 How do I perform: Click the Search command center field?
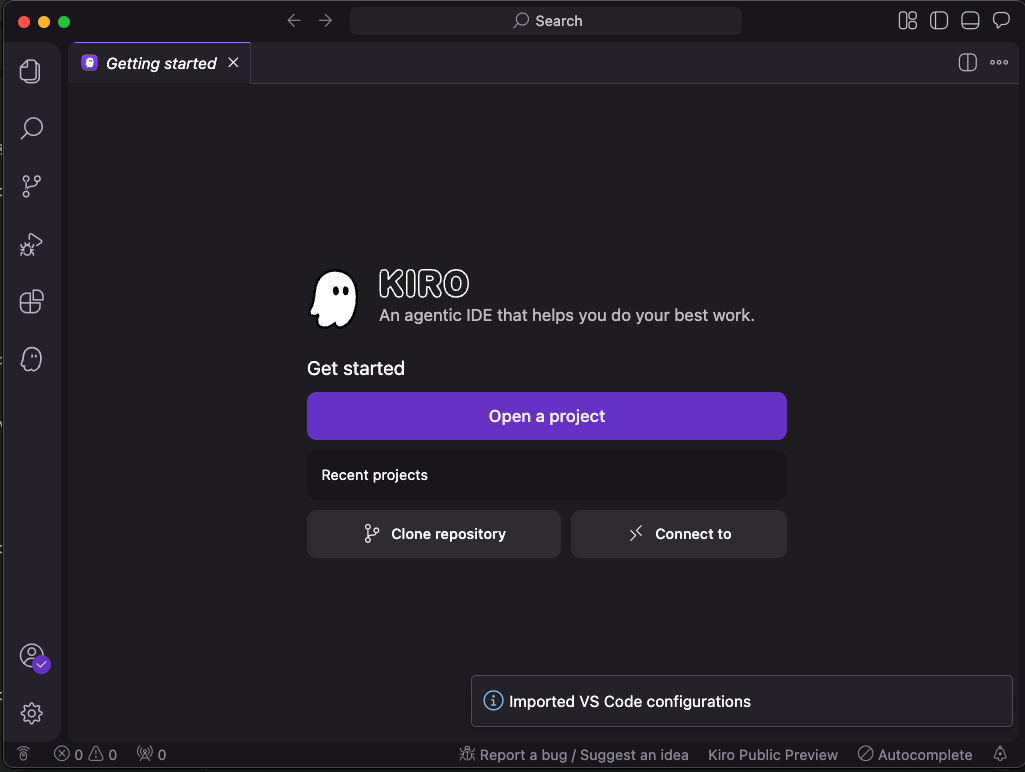point(546,21)
